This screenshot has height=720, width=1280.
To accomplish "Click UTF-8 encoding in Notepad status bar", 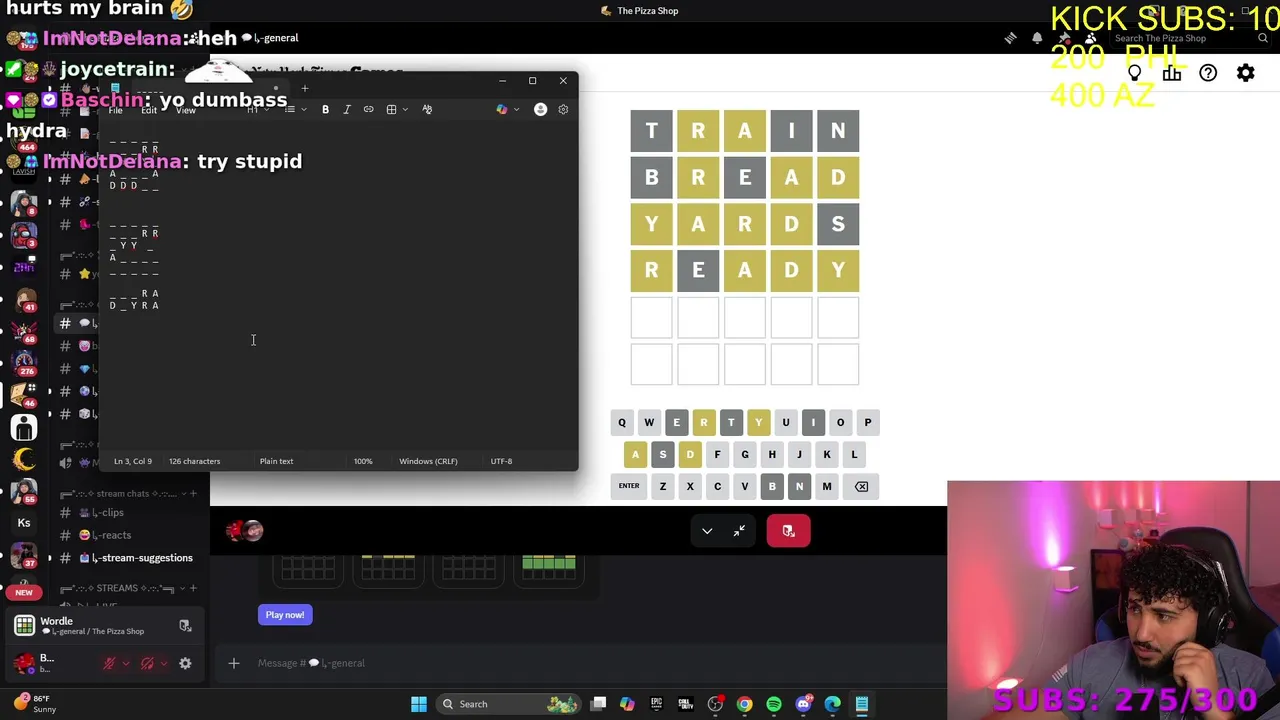I will (x=501, y=461).
